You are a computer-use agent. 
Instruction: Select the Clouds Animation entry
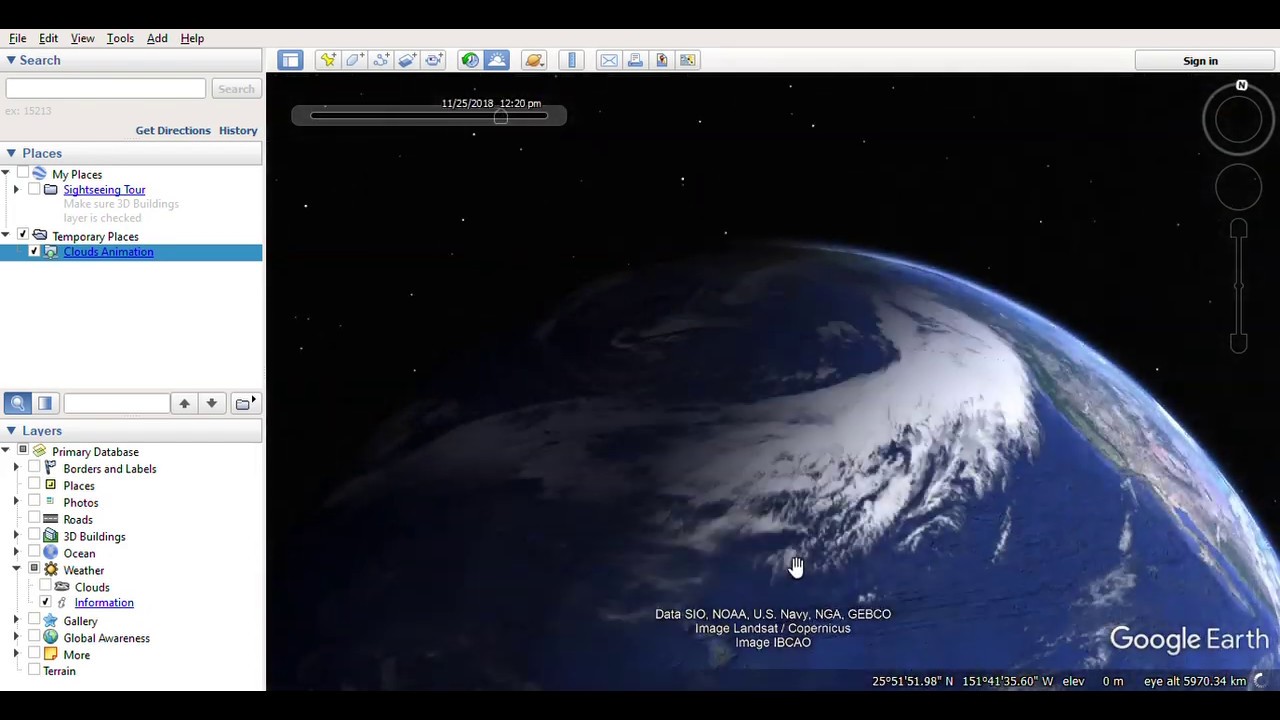pos(108,252)
